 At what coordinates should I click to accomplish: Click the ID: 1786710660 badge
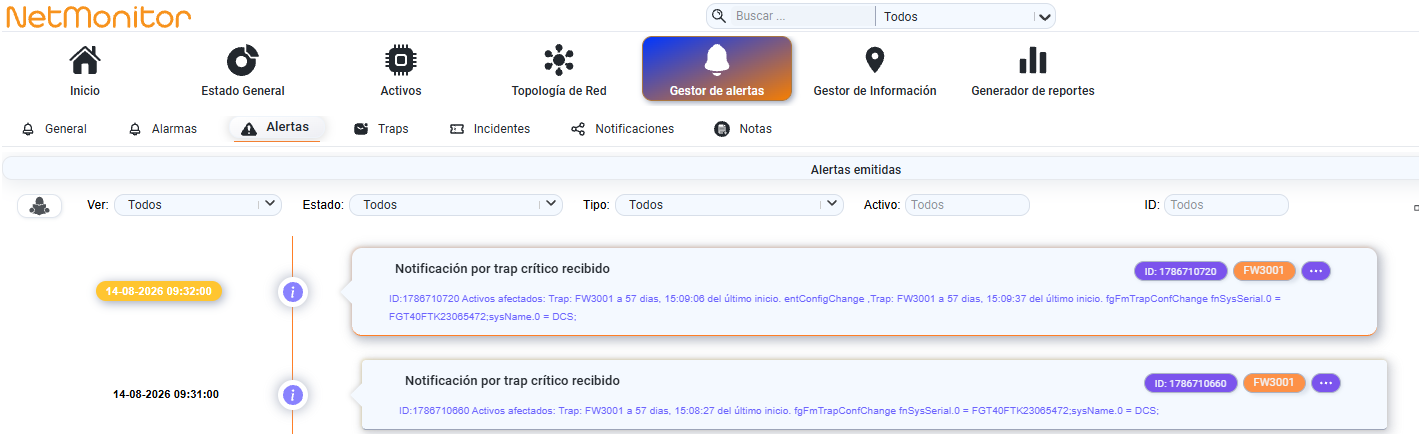[1190, 383]
